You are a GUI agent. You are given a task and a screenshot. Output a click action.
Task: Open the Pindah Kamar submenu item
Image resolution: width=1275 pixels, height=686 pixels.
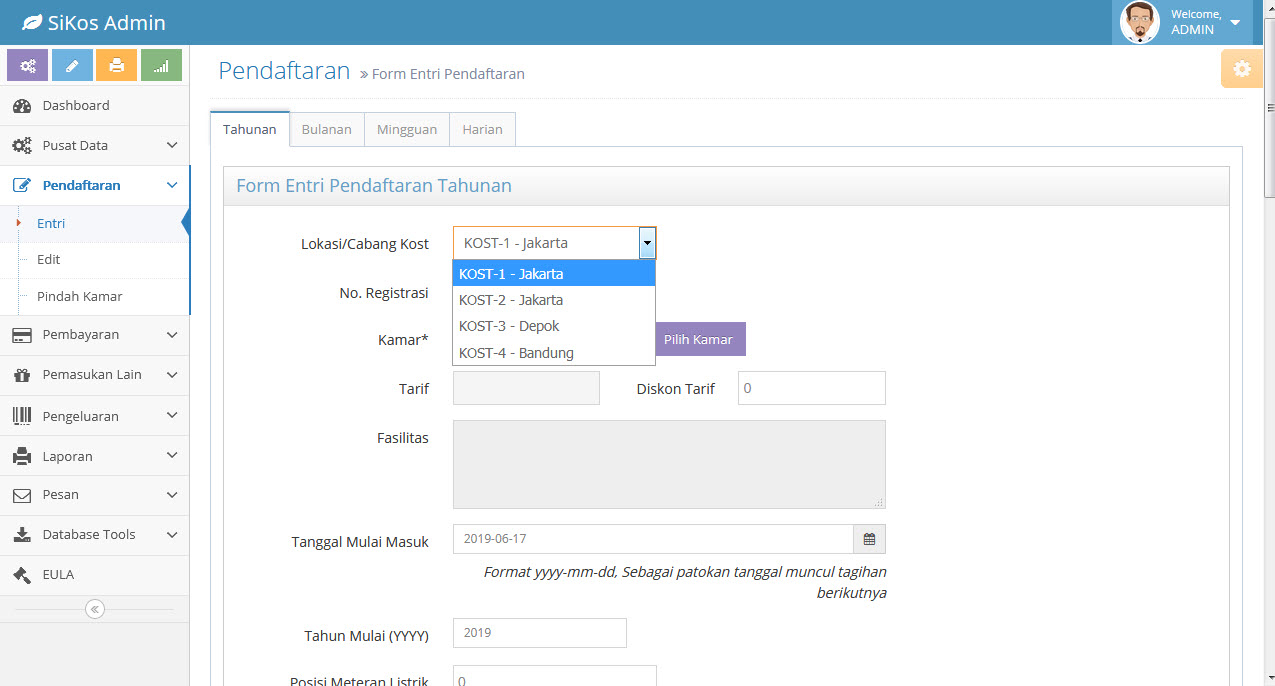coord(94,297)
